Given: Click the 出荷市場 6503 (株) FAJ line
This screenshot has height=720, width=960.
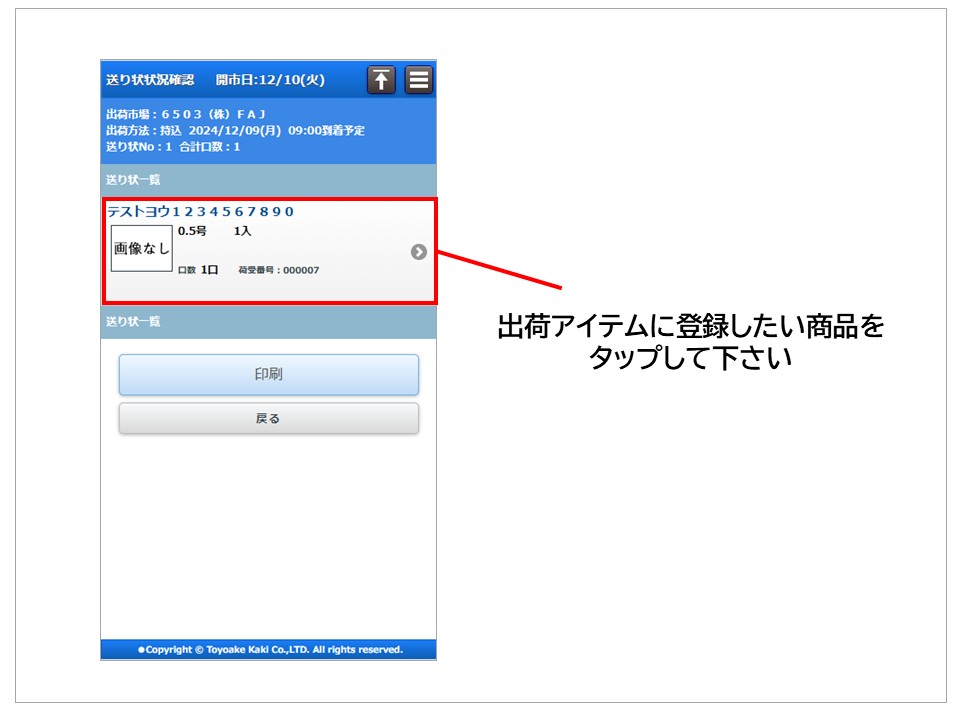Looking at the screenshot, I should (186, 114).
